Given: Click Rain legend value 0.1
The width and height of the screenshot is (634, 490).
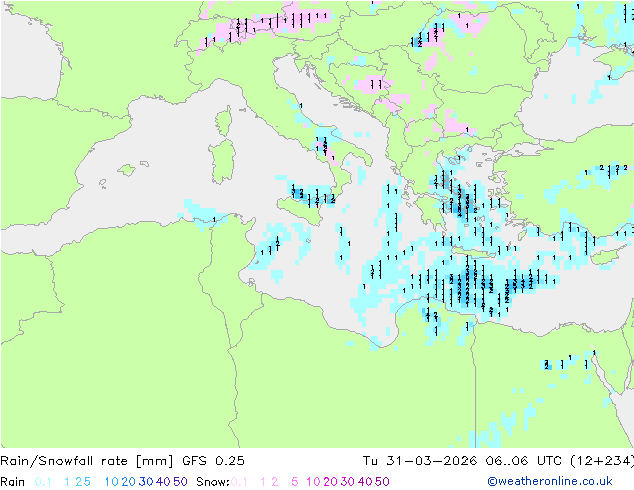Looking at the screenshot, I should (x=43, y=482).
